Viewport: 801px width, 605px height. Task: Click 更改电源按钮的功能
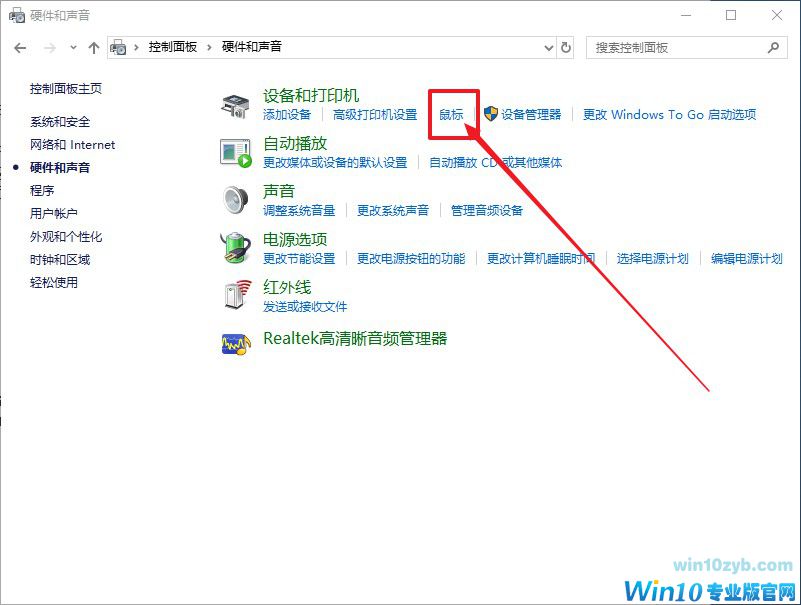411,259
